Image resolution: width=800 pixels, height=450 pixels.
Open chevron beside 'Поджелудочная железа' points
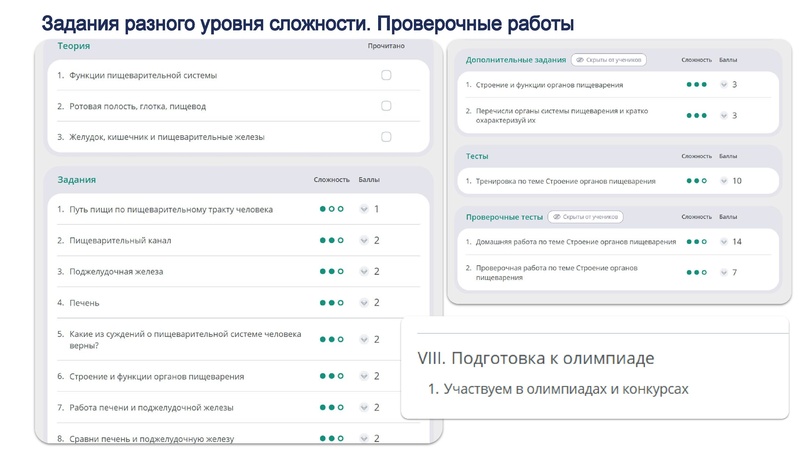point(364,271)
